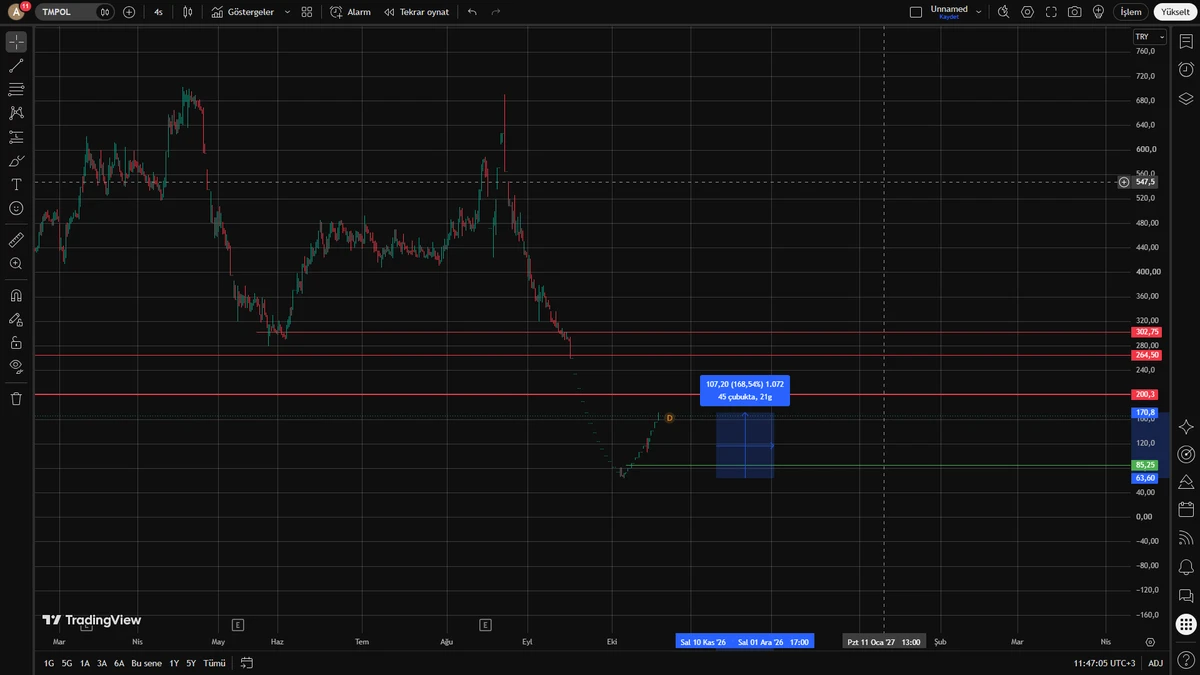Select the 3A time range
Image resolution: width=1200 pixels, height=675 pixels.
click(x=102, y=663)
